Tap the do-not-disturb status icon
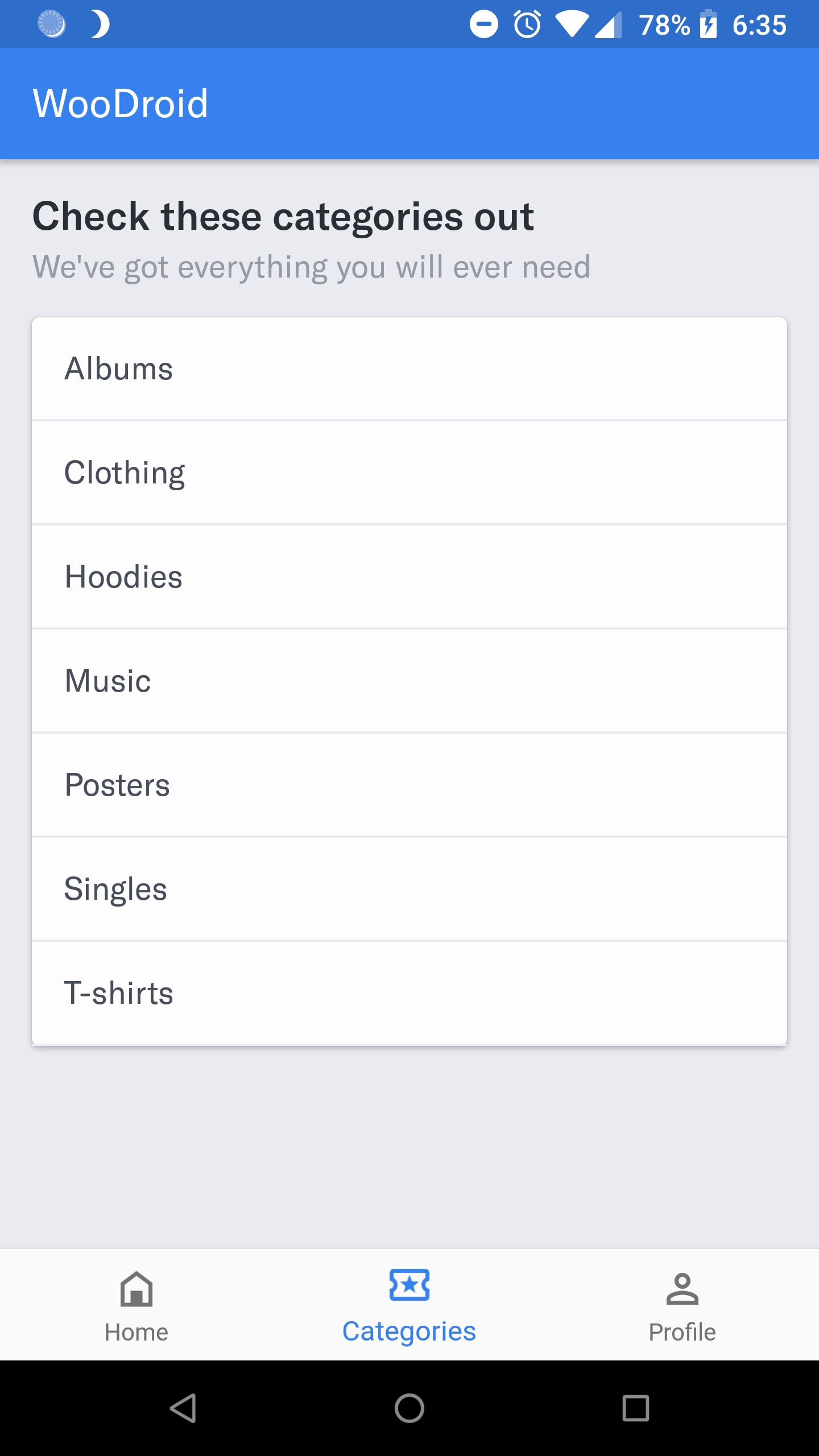The width and height of the screenshot is (819, 1456). (x=483, y=24)
